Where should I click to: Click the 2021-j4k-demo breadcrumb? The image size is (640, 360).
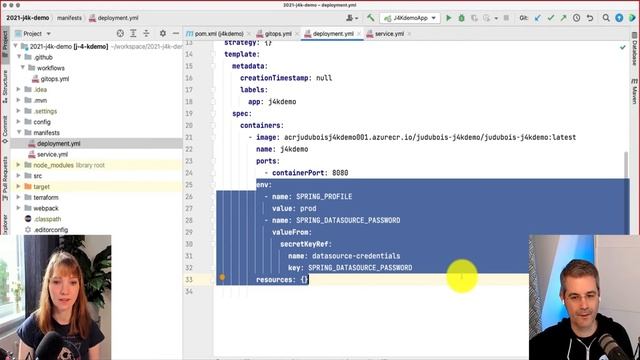point(28,18)
